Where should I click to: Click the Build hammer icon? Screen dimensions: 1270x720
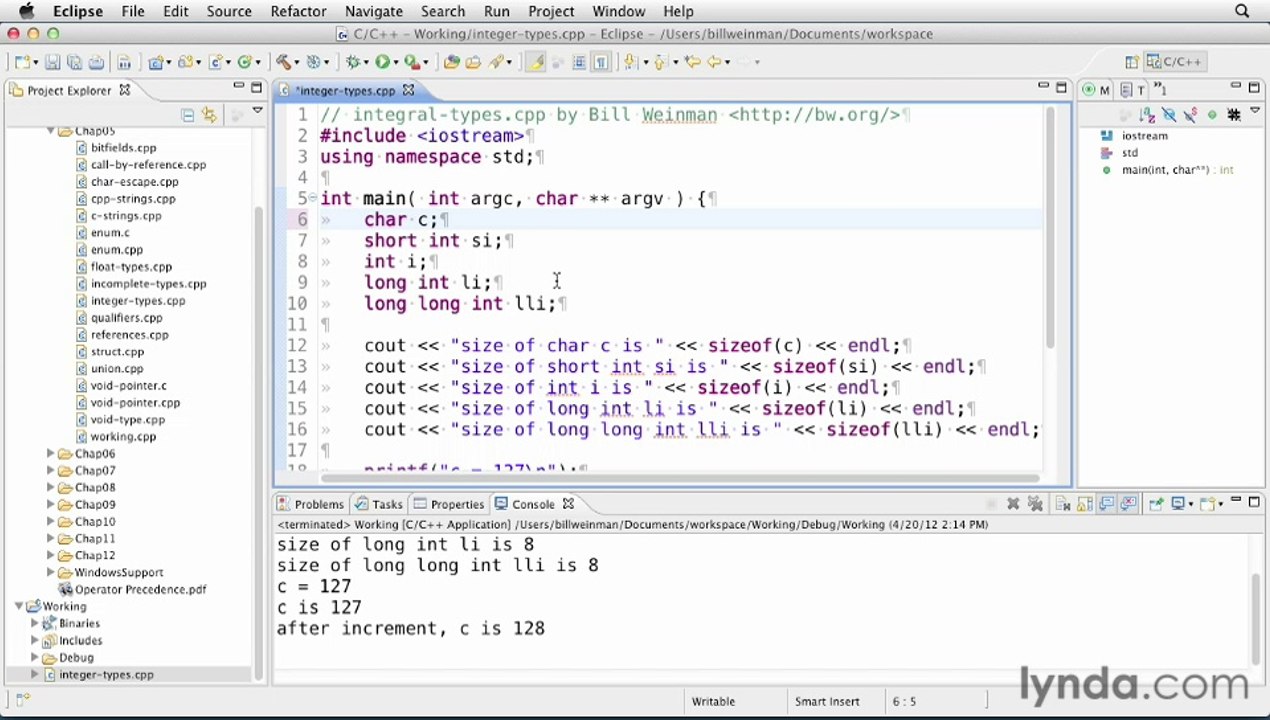284,62
